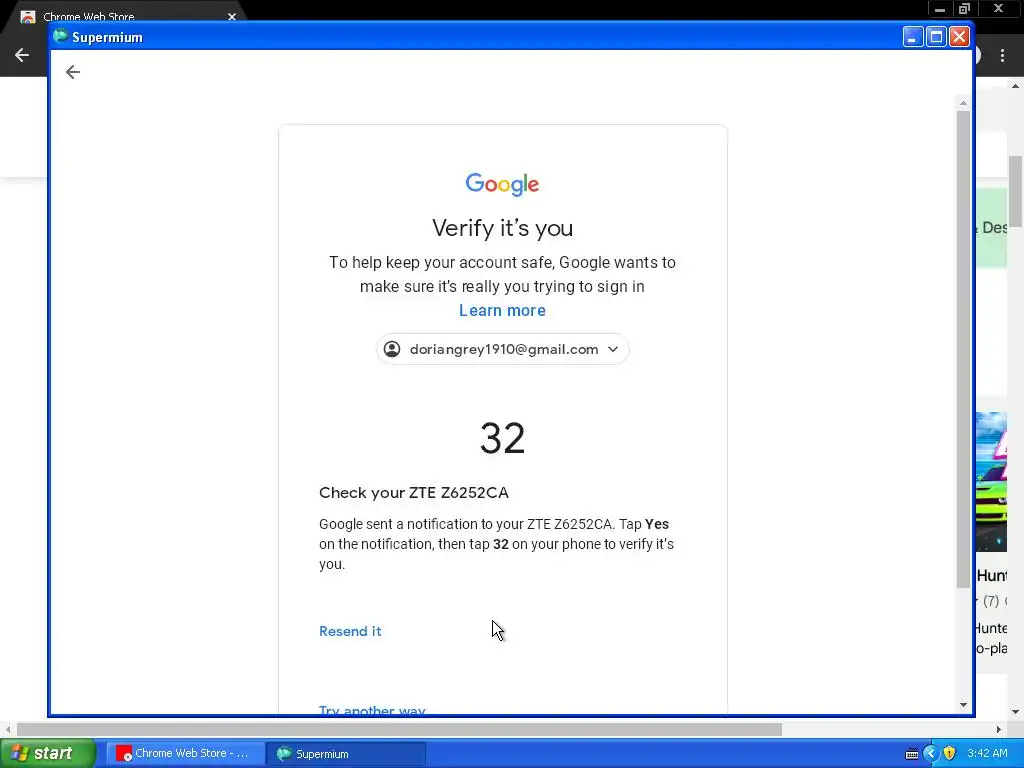Click the Verify it's you heading
This screenshot has height=768, width=1024.
(502, 228)
